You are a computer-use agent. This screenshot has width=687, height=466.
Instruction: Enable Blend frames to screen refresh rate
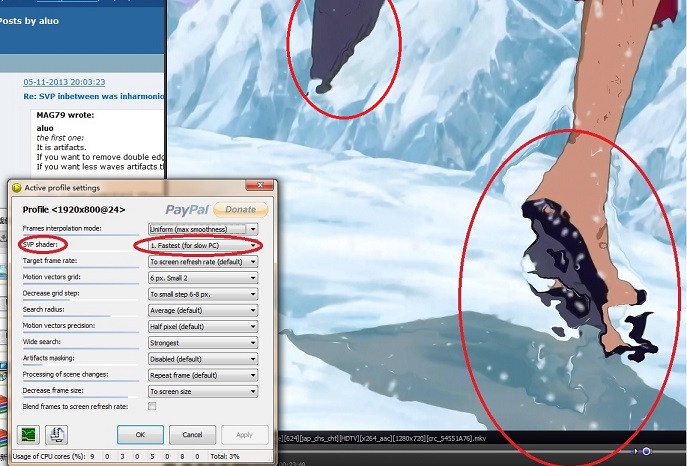click(x=152, y=406)
